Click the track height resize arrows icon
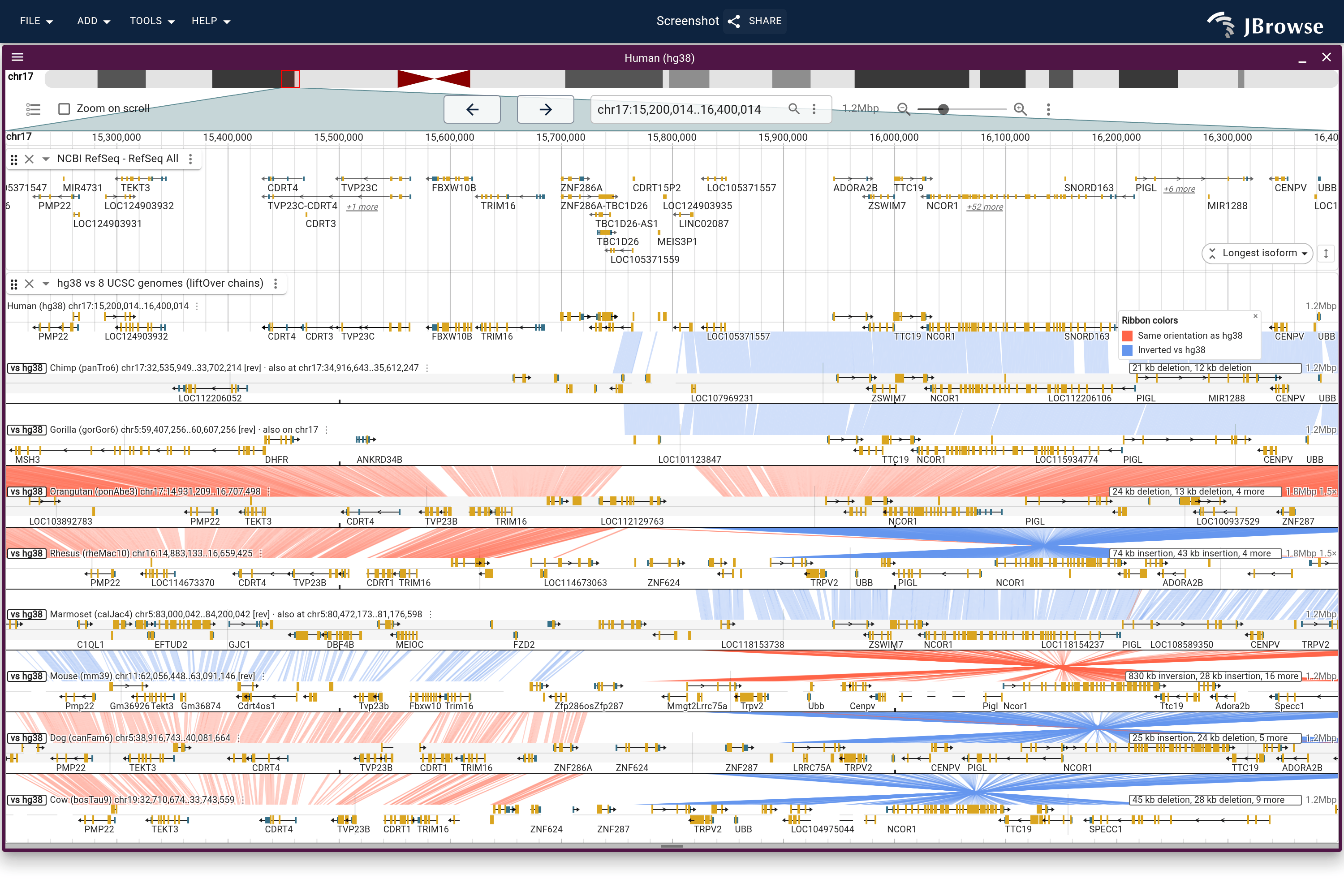1344x896 pixels. (1326, 253)
